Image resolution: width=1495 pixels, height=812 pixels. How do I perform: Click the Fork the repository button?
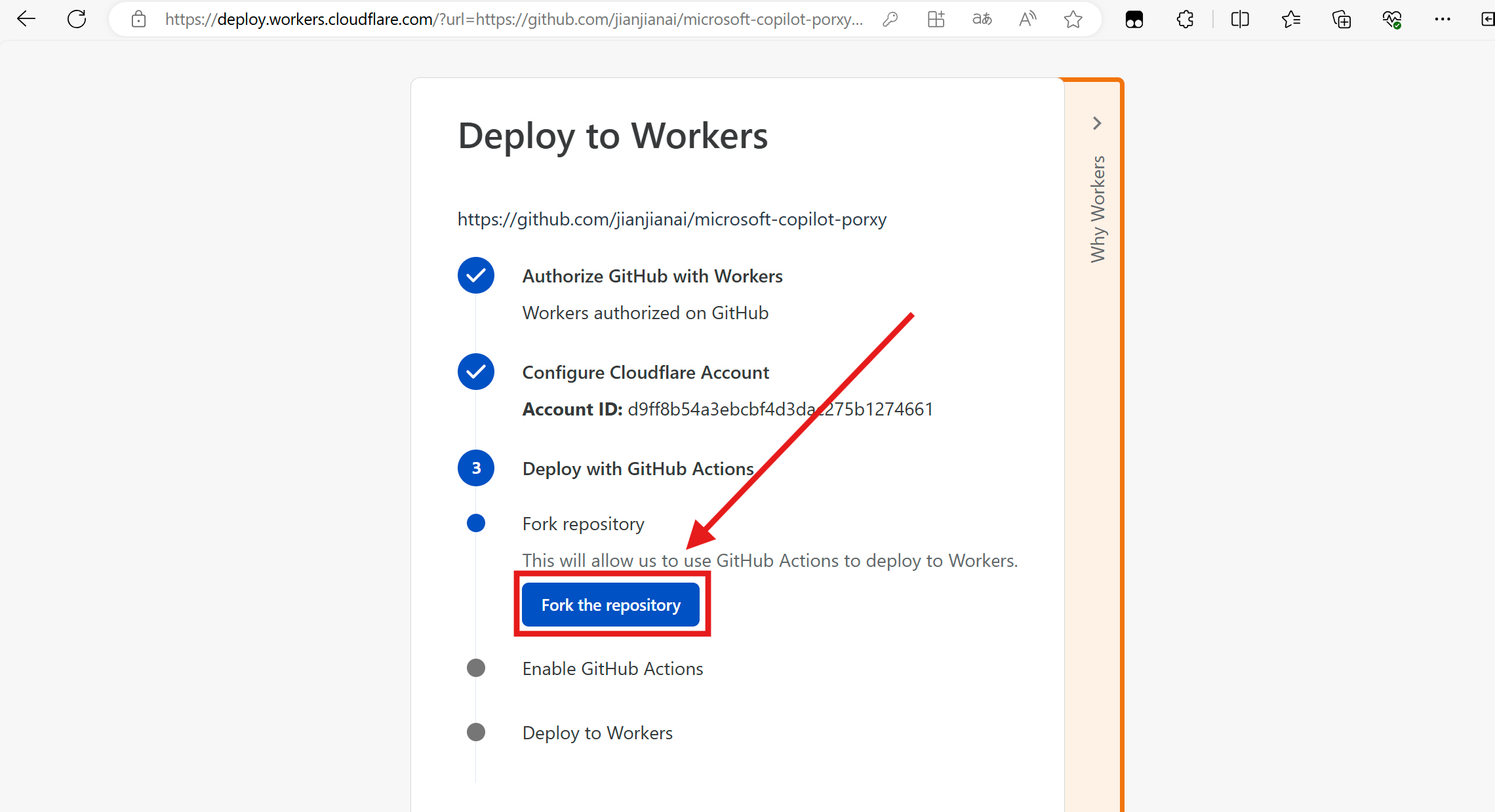[610, 605]
